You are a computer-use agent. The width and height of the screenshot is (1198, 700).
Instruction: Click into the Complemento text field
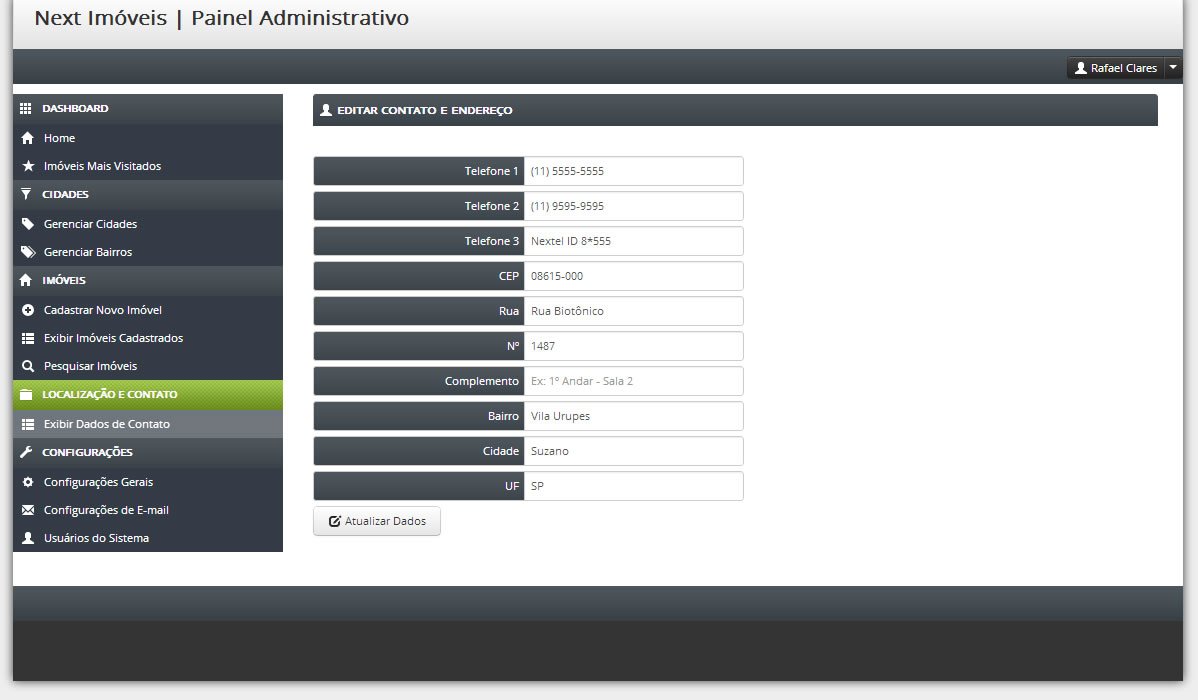point(633,381)
